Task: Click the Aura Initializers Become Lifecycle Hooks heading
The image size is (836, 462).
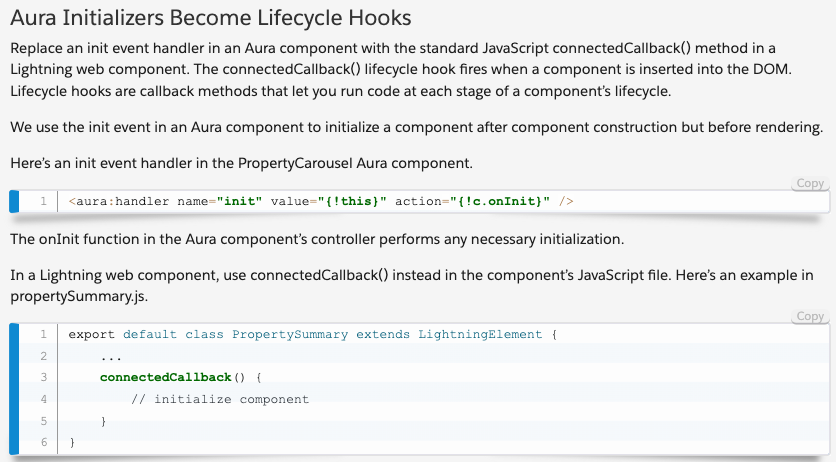Action: click(x=211, y=18)
